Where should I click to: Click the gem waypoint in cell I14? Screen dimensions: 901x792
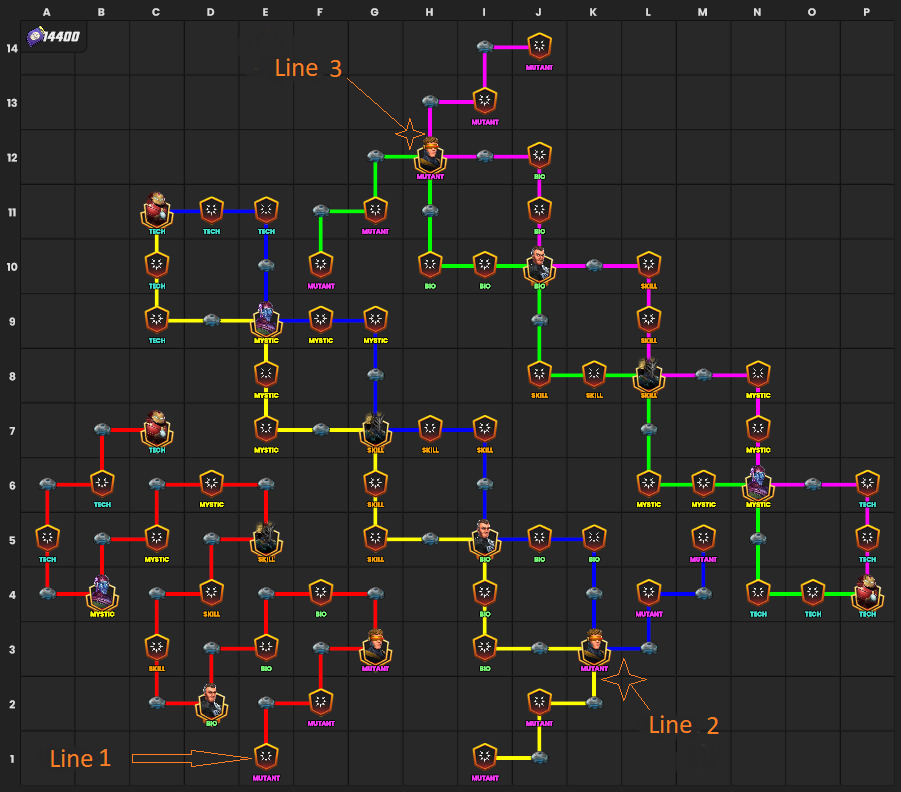pyautogui.click(x=484, y=46)
